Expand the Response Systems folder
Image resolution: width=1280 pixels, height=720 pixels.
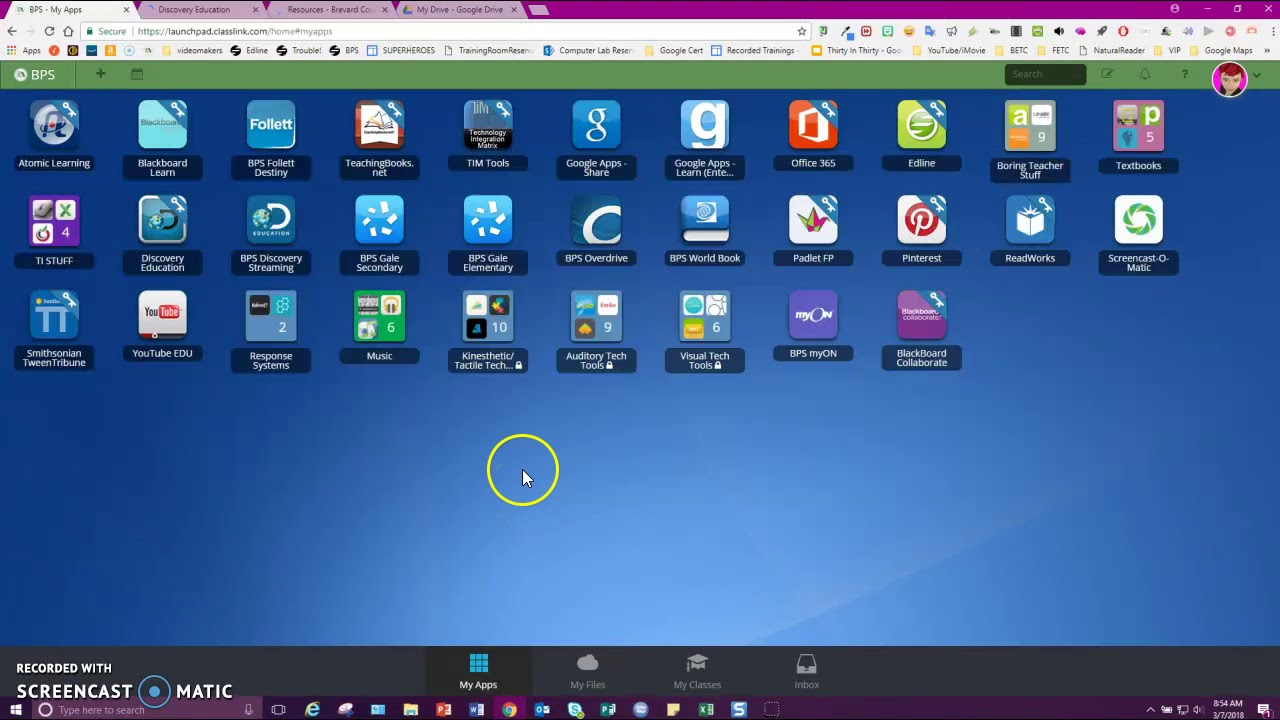[x=271, y=317]
